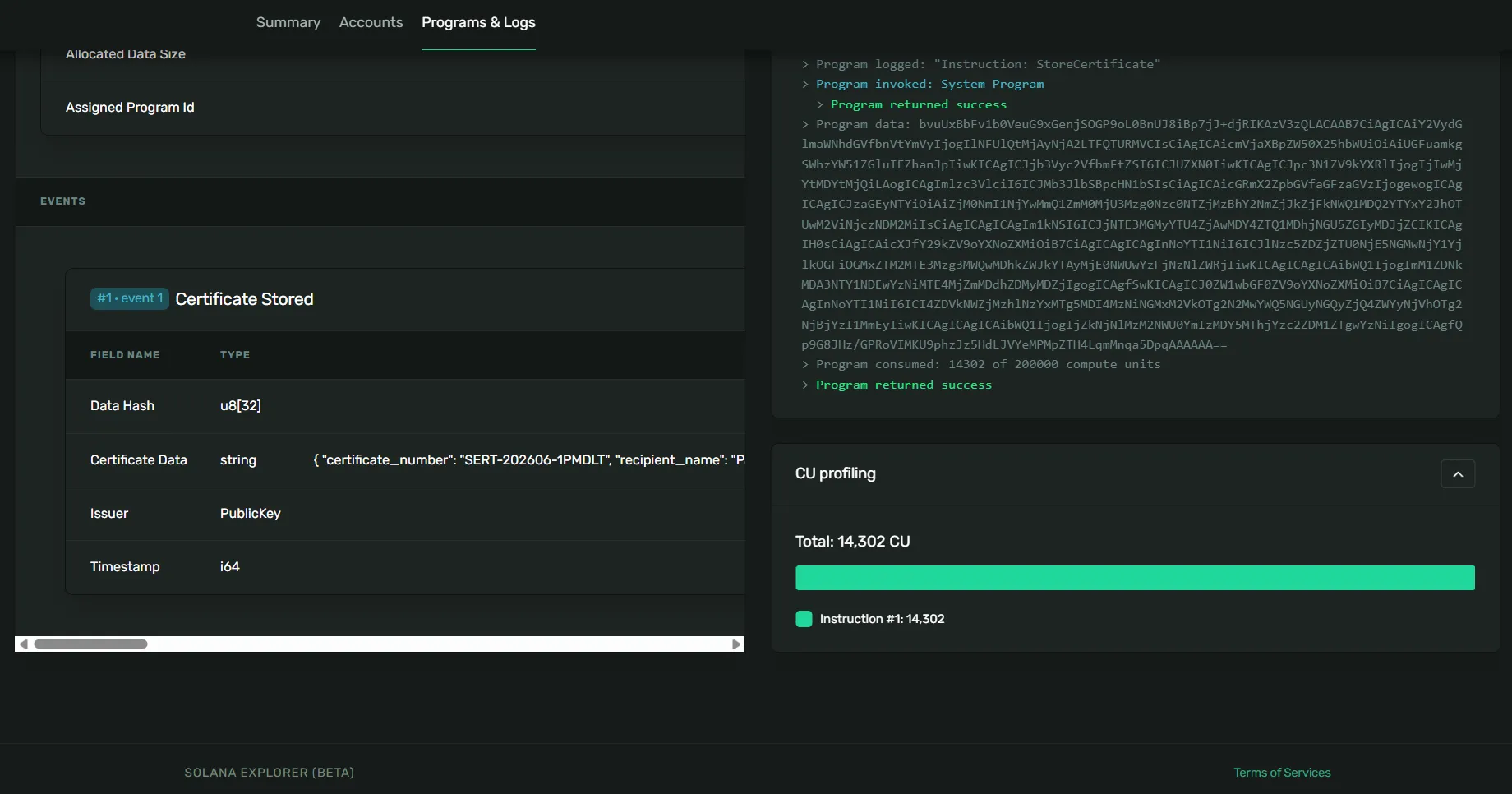Open the Summary tab

click(x=288, y=22)
